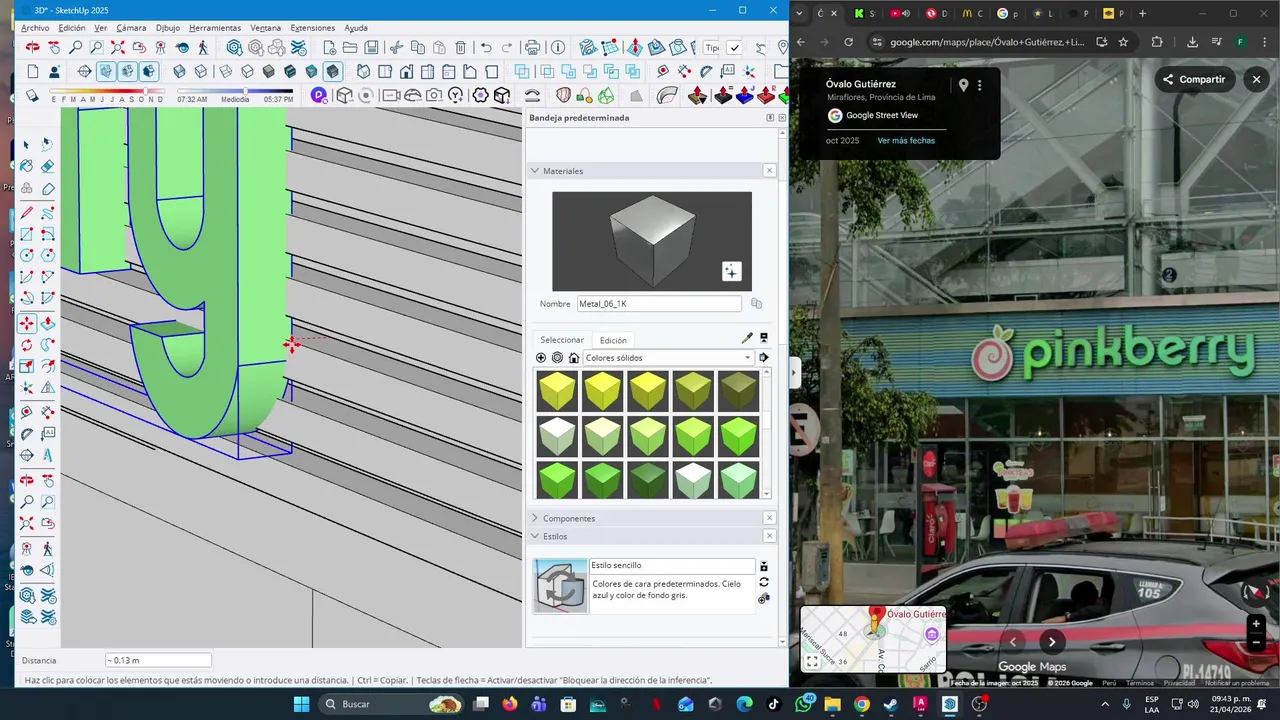Screen dimensions: 1280x720
Task: Click the Save floppy disk icon
Action: [371, 47]
